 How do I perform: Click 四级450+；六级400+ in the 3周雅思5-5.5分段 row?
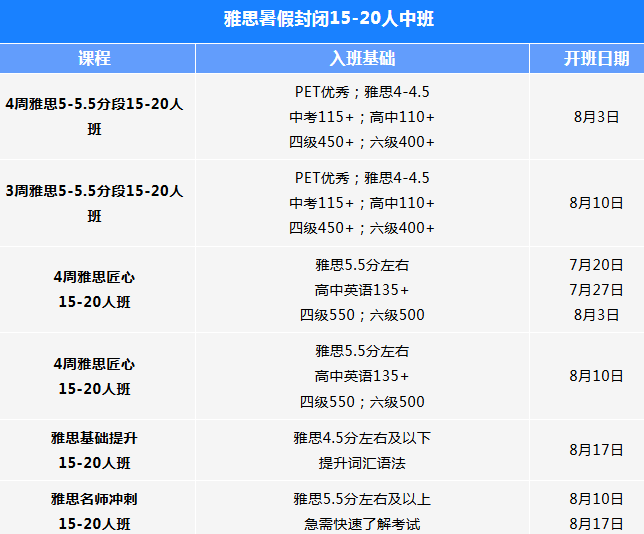pos(362,228)
